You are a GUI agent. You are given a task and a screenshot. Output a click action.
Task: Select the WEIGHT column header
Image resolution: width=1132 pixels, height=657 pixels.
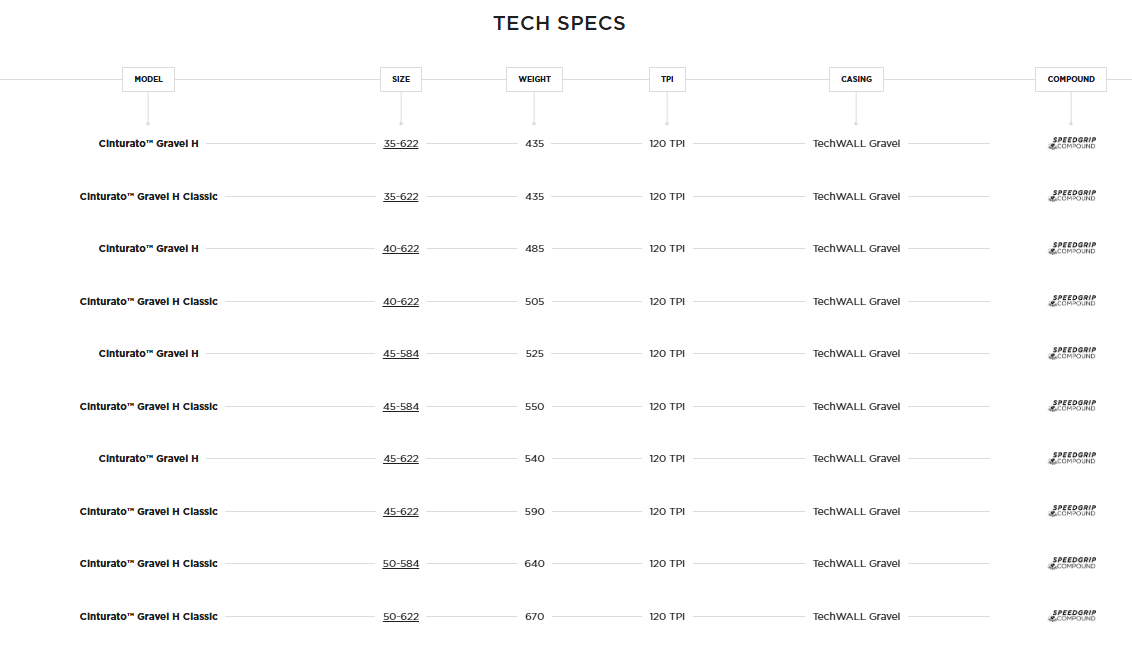pyautogui.click(x=534, y=79)
